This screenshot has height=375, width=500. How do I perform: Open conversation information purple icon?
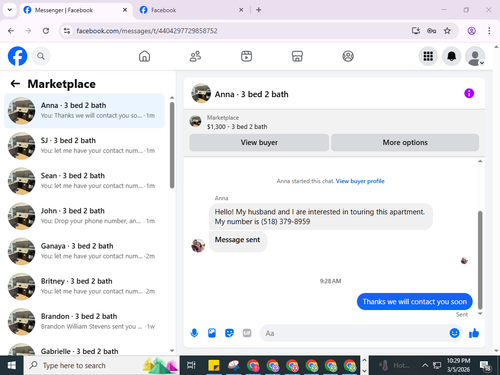click(x=469, y=93)
